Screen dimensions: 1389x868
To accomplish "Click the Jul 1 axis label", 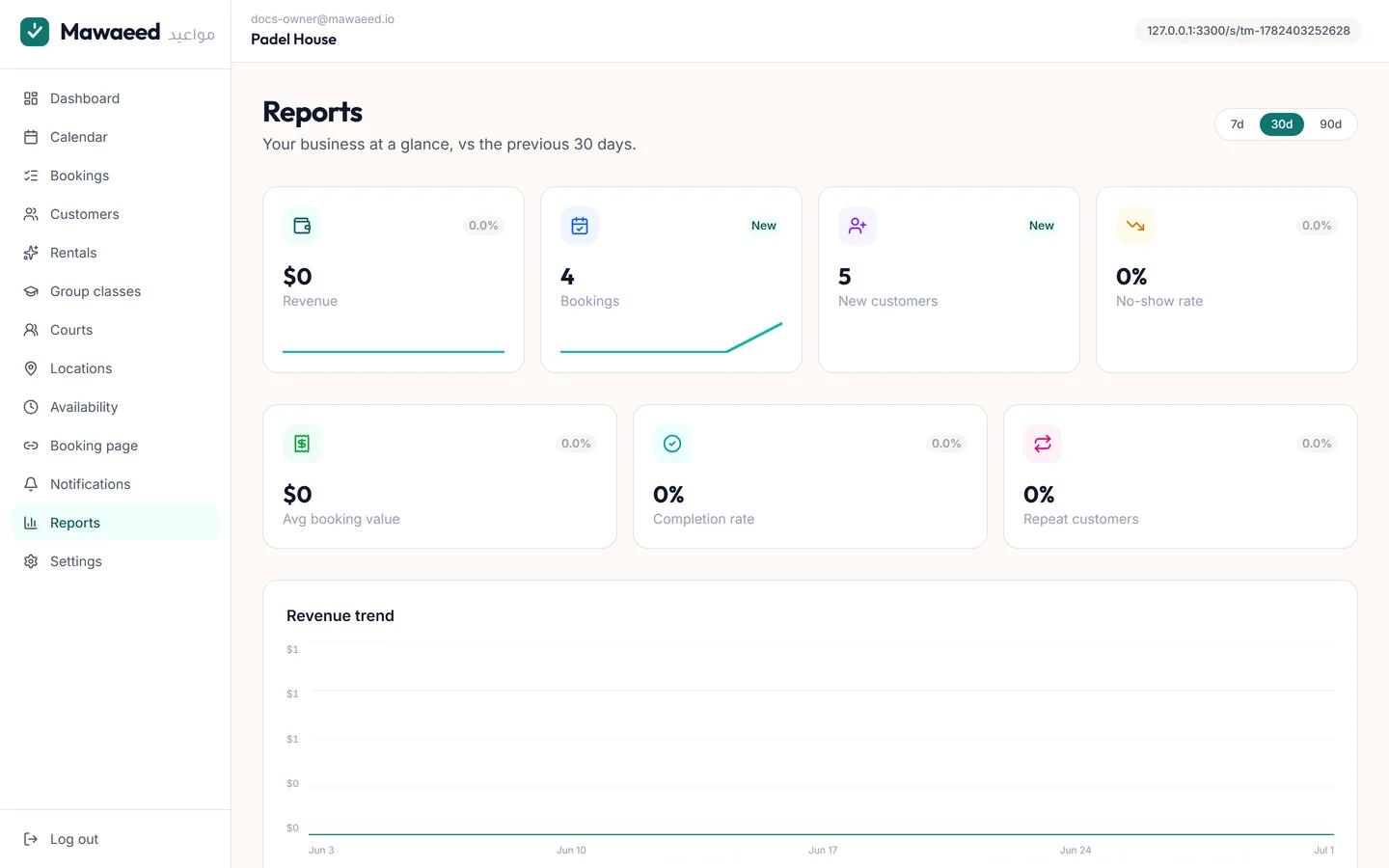I will [x=1323, y=851].
